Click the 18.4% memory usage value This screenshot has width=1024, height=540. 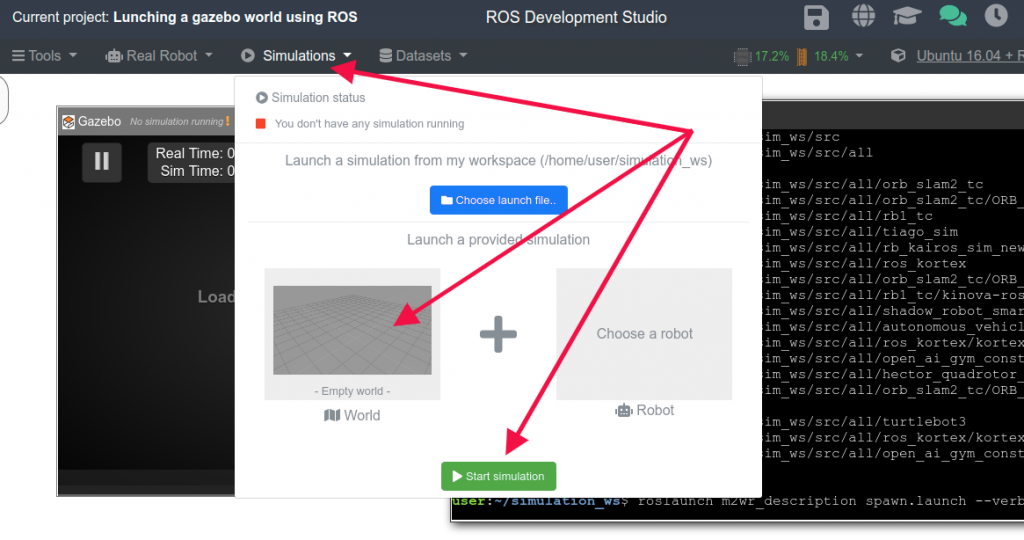[x=831, y=56]
